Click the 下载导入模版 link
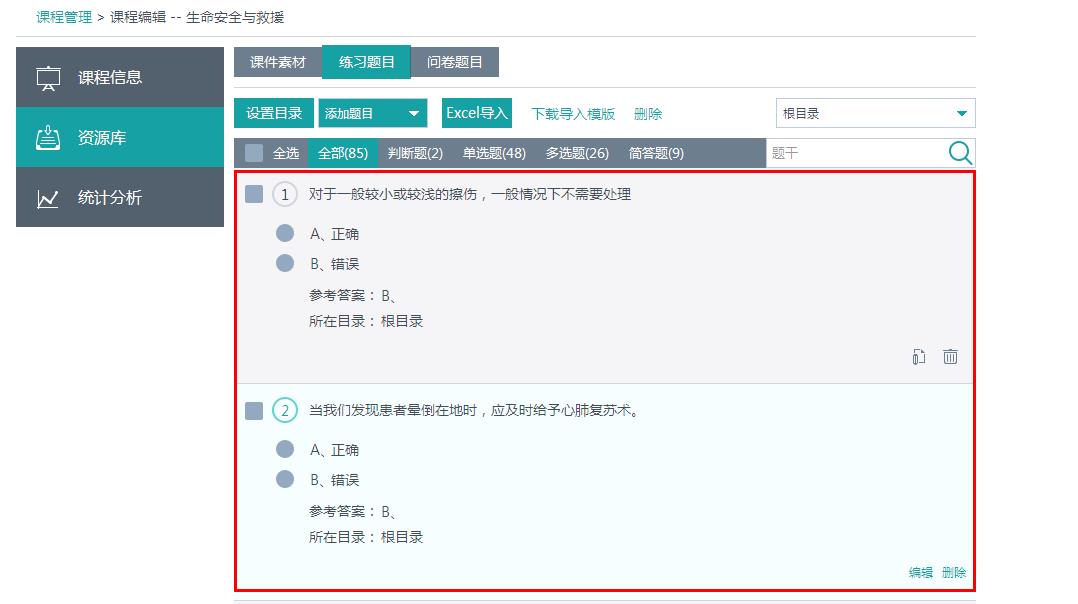This screenshot has width=1078, height=604. (x=573, y=114)
